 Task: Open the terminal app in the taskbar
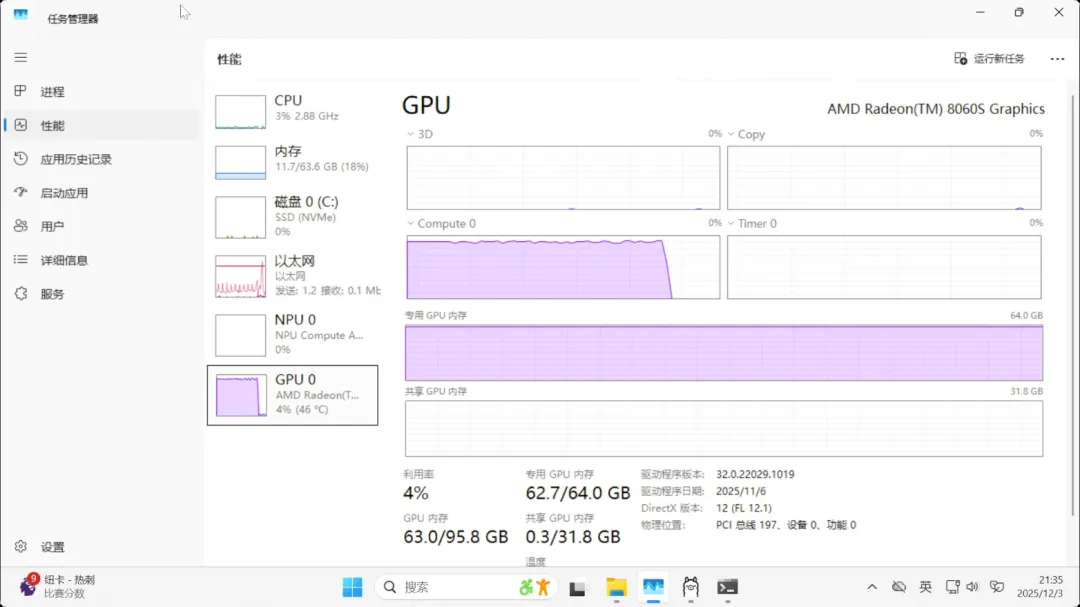coord(728,587)
